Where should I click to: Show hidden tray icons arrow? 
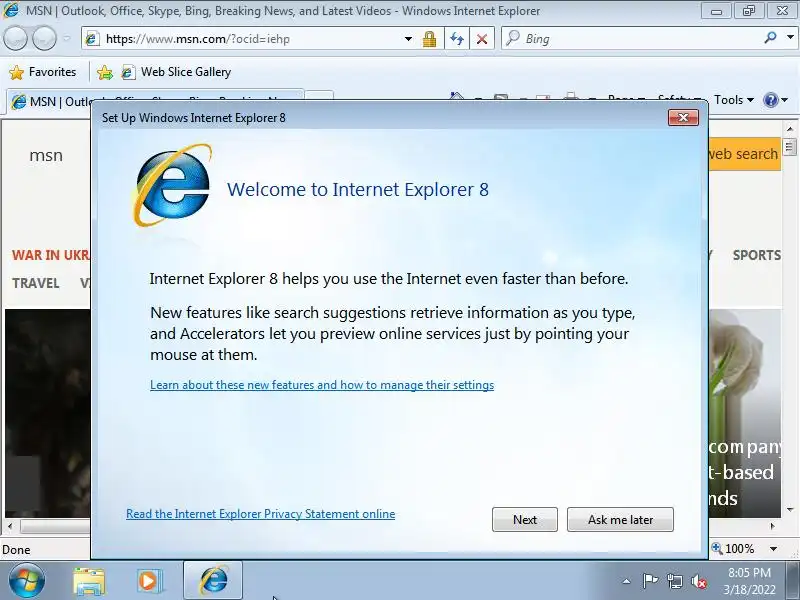pyautogui.click(x=627, y=581)
